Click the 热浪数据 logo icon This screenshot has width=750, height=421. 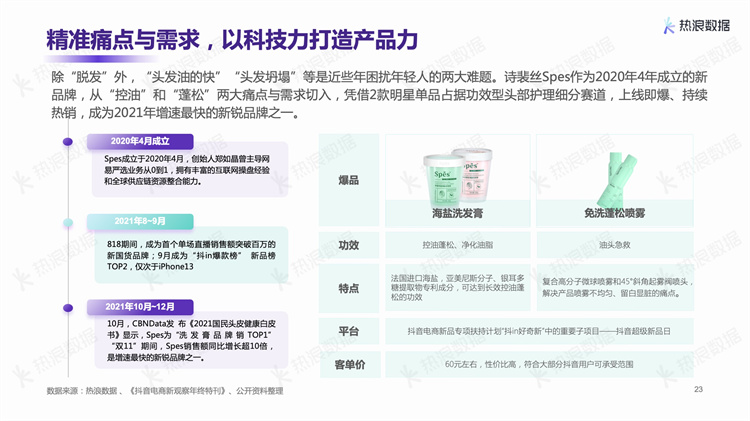(669, 26)
